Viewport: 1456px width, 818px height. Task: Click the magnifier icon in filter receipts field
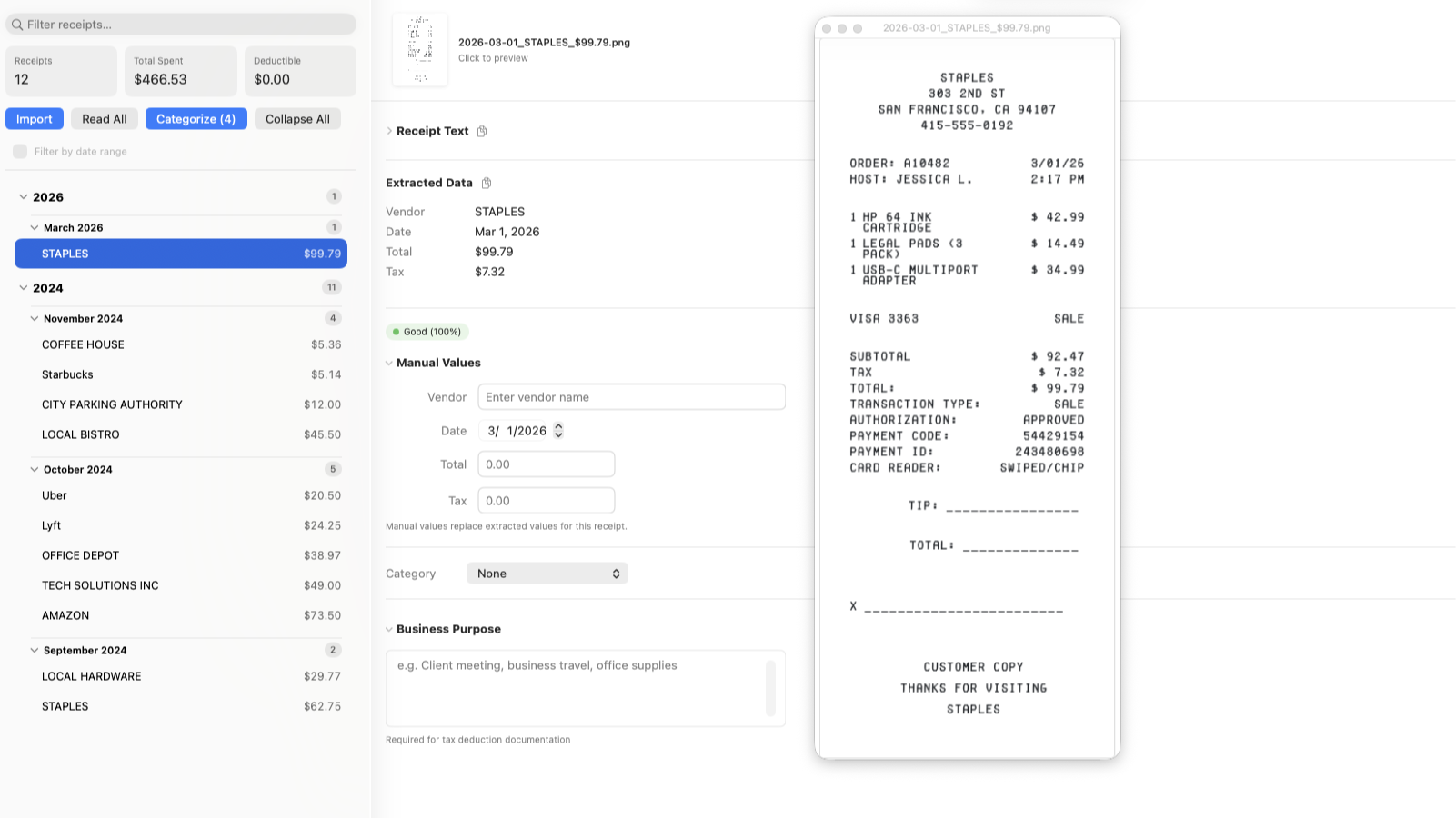(20, 24)
